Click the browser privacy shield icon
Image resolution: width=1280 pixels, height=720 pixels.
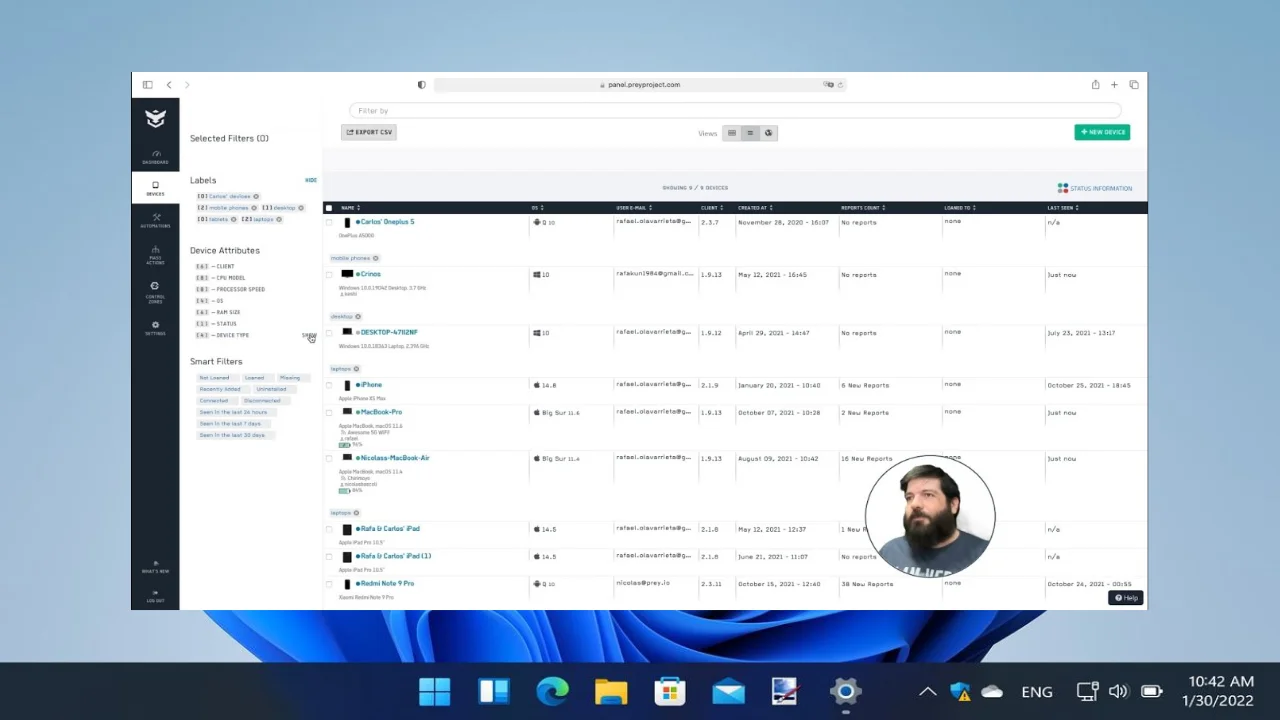(x=421, y=85)
